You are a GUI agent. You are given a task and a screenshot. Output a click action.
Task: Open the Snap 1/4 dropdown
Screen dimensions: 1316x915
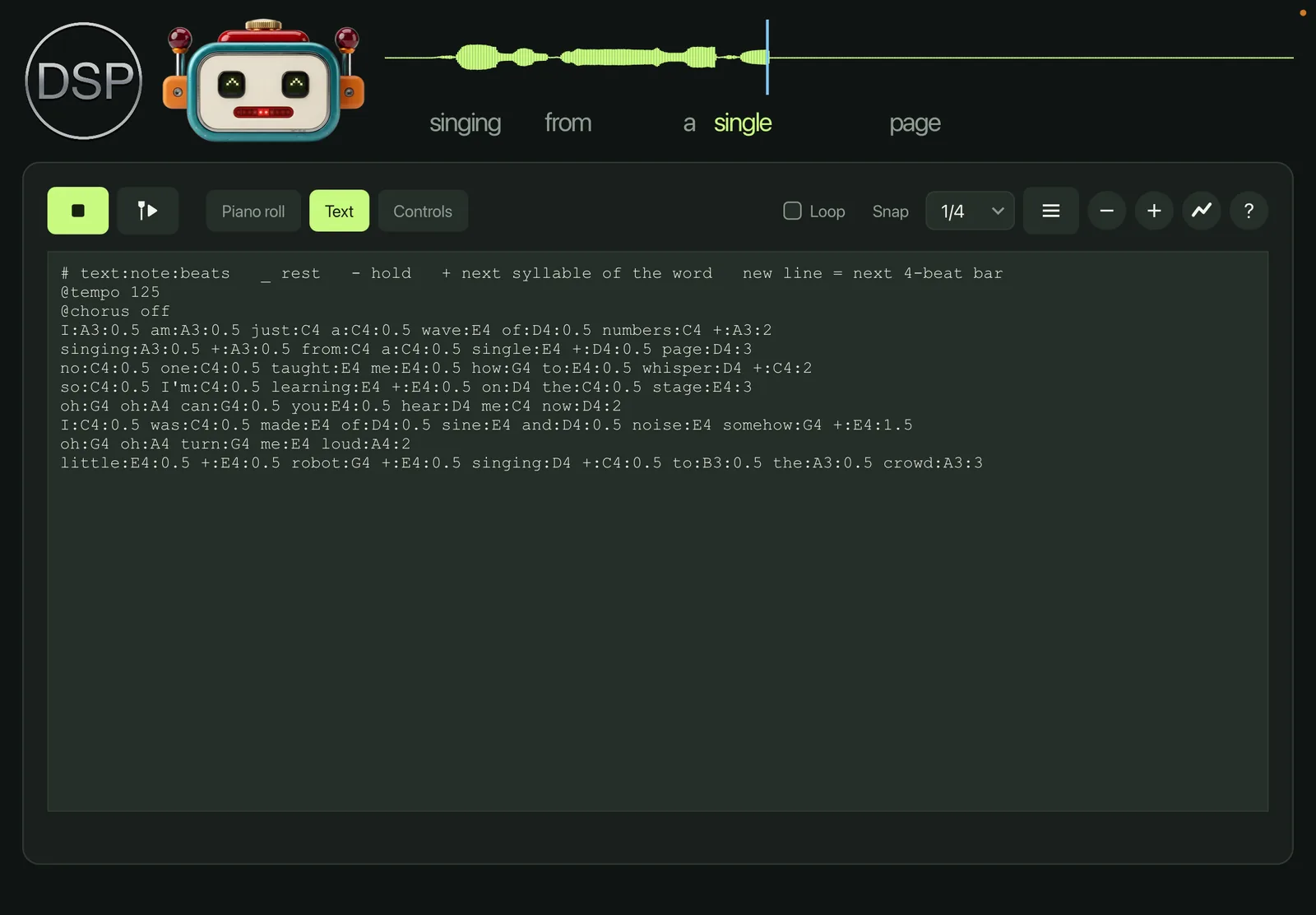tap(970, 211)
